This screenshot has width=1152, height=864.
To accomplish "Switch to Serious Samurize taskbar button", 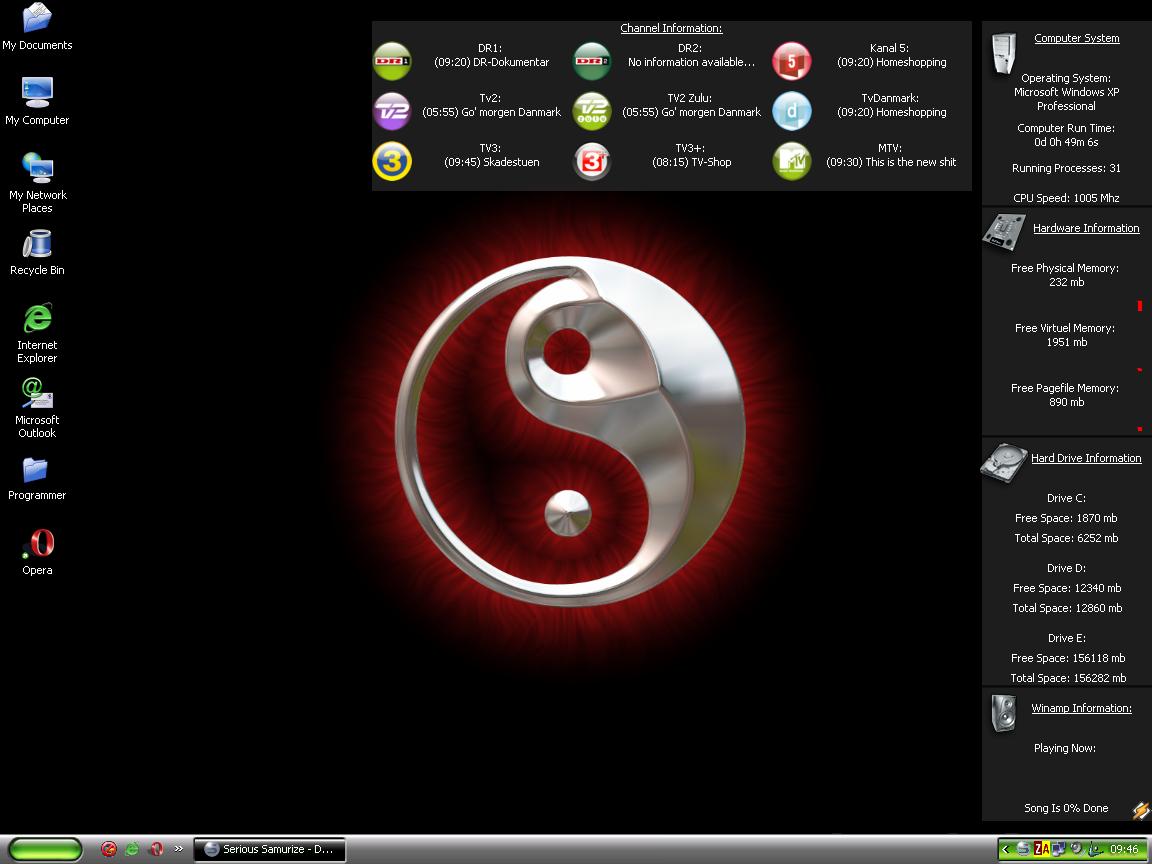I will (270, 849).
